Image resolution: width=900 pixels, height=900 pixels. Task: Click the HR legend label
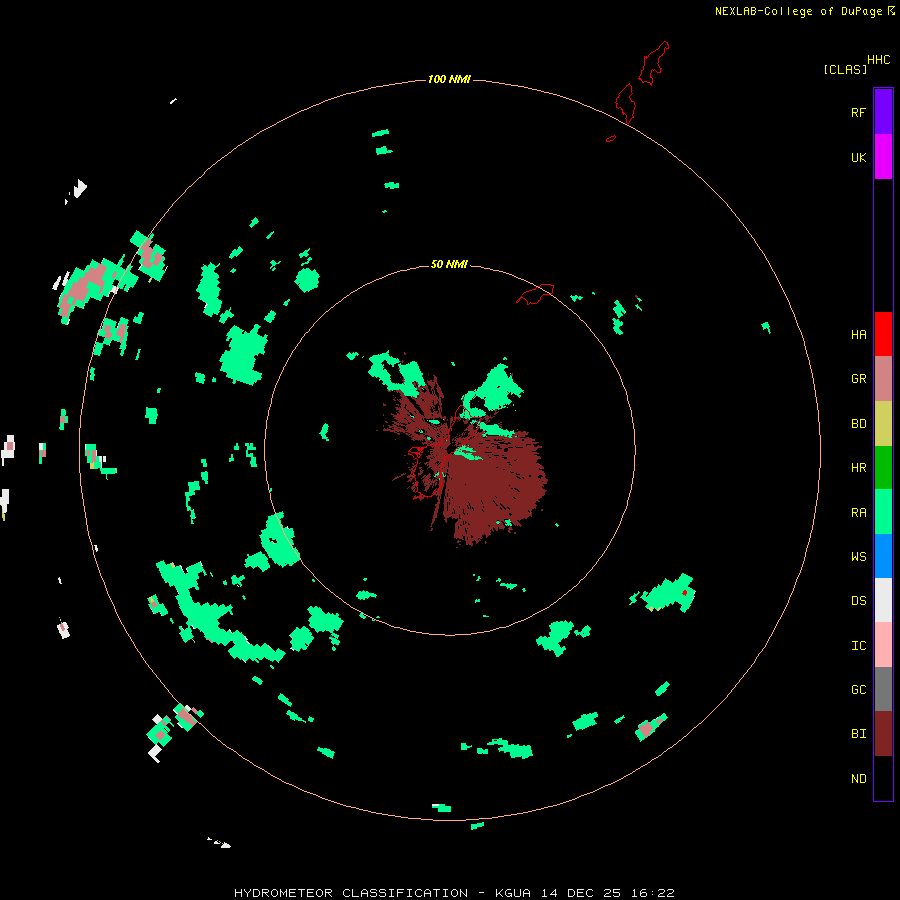(x=858, y=468)
